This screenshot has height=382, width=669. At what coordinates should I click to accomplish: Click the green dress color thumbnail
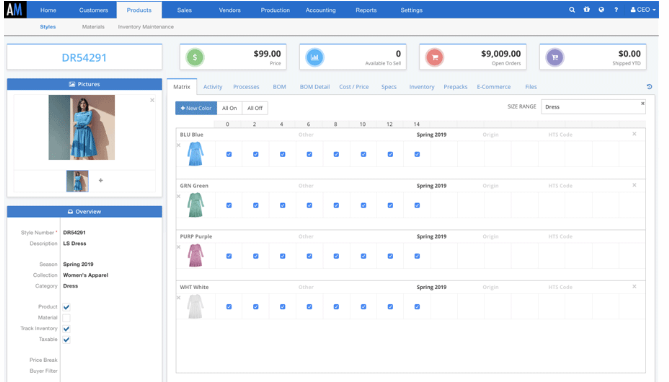pyautogui.click(x=195, y=205)
